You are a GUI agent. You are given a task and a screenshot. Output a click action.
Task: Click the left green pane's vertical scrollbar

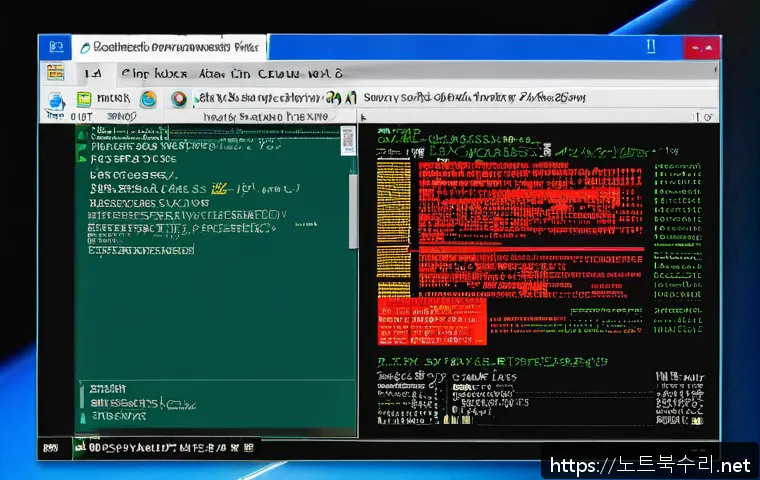(352, 210)
